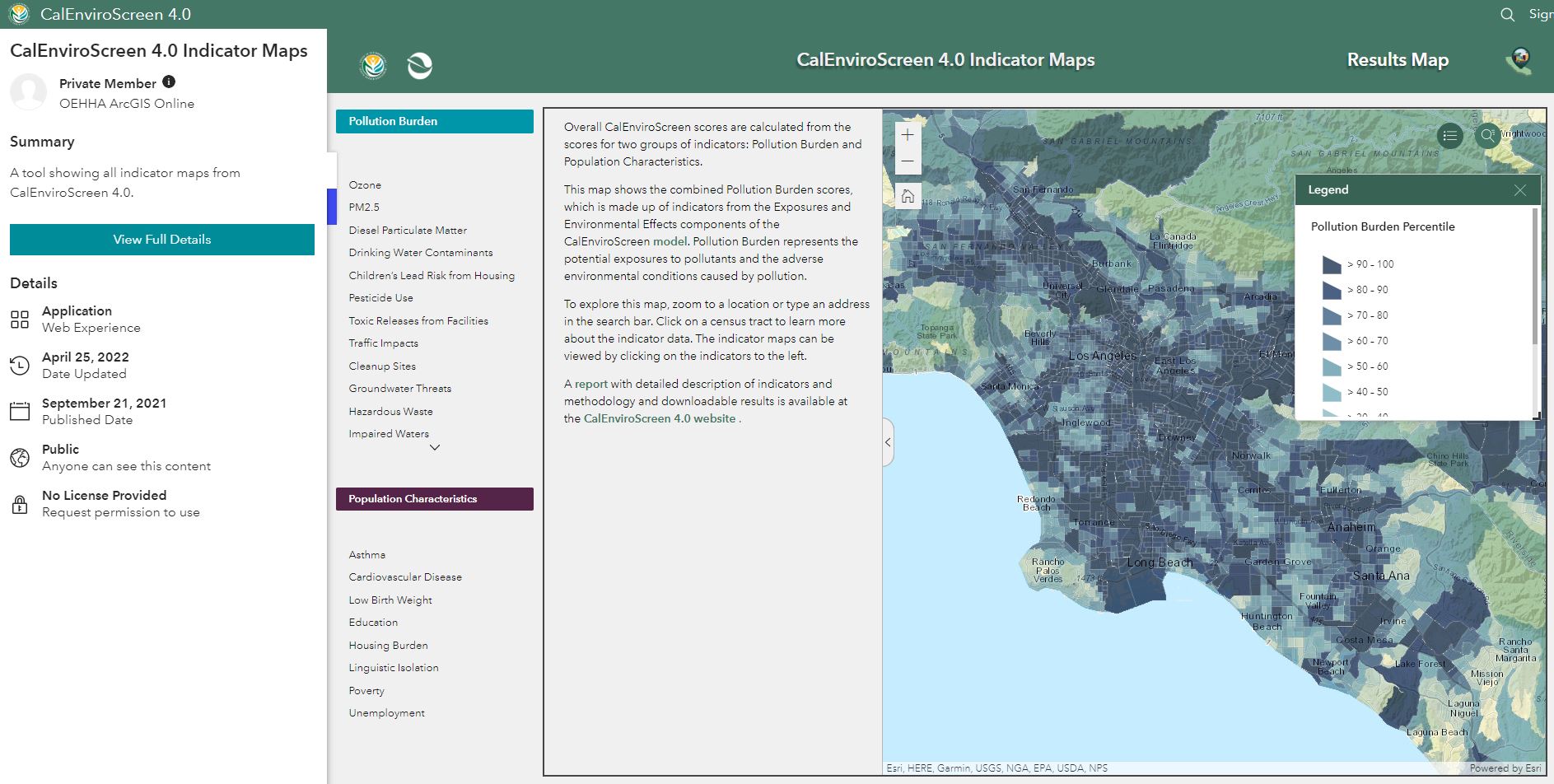Image resolution: width=1554 pixels, height=784 pixels.
Task: Click the Application grid icon
Action: point(20,319)
